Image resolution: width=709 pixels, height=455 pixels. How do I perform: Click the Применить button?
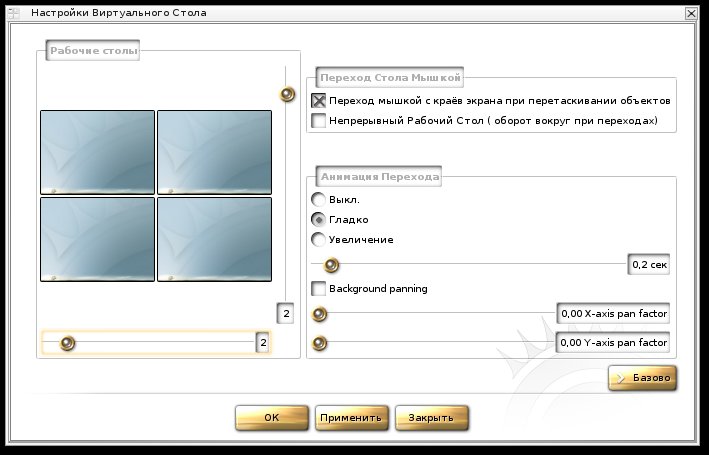(351, 417)
